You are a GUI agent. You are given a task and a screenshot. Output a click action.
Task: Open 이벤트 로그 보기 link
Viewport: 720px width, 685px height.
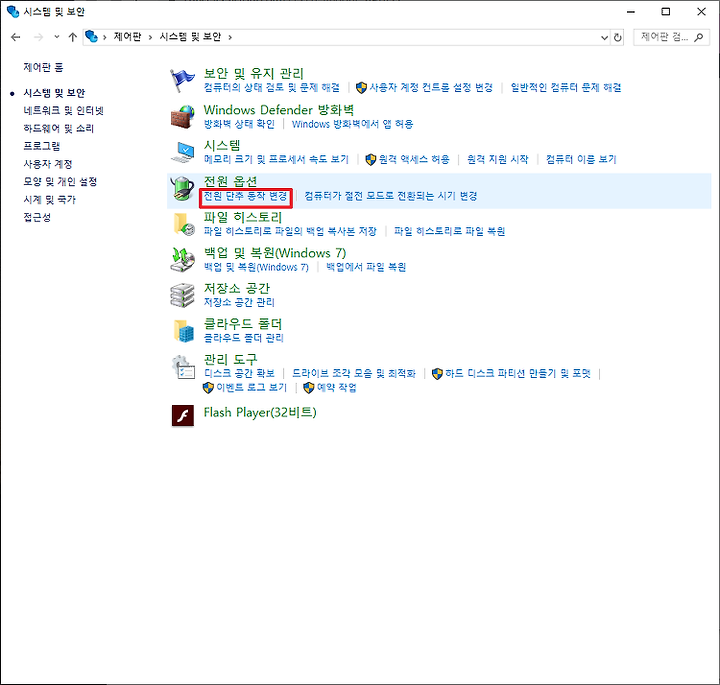[x=251, y=387]
